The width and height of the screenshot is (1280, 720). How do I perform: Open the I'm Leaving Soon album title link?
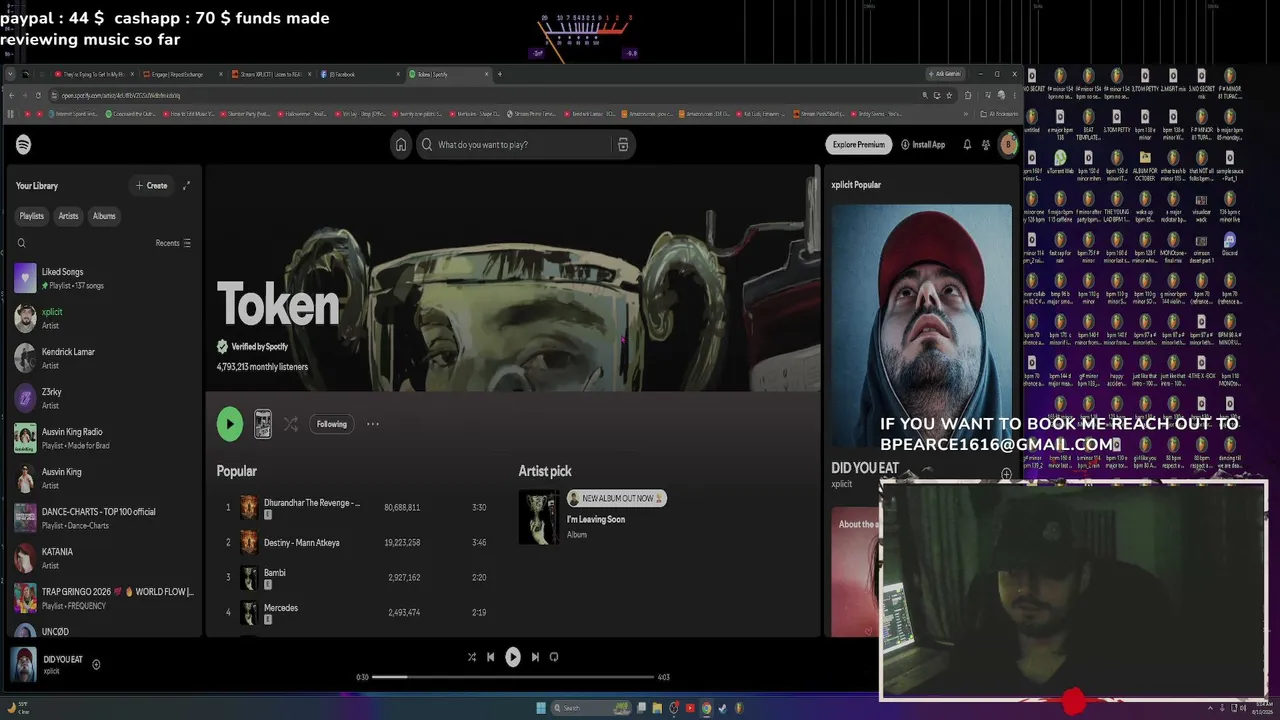click(596, 520)
